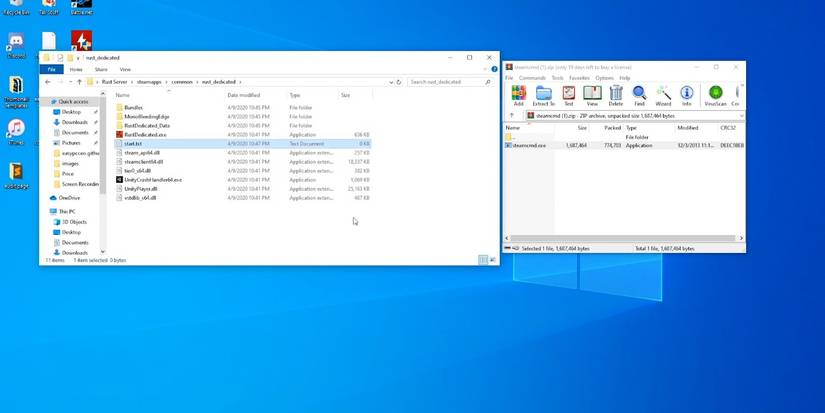Viewport: 825px width, 413px height.
Task: Run the WinRAR Test archive tool
Action: coord(568,96)
